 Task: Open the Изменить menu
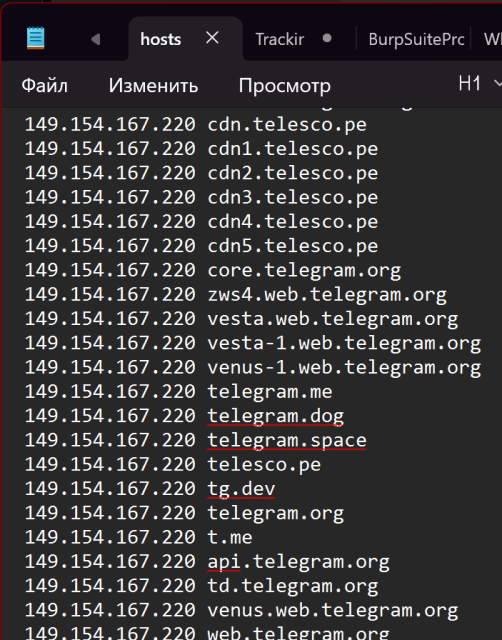click(x=153, y=85)
